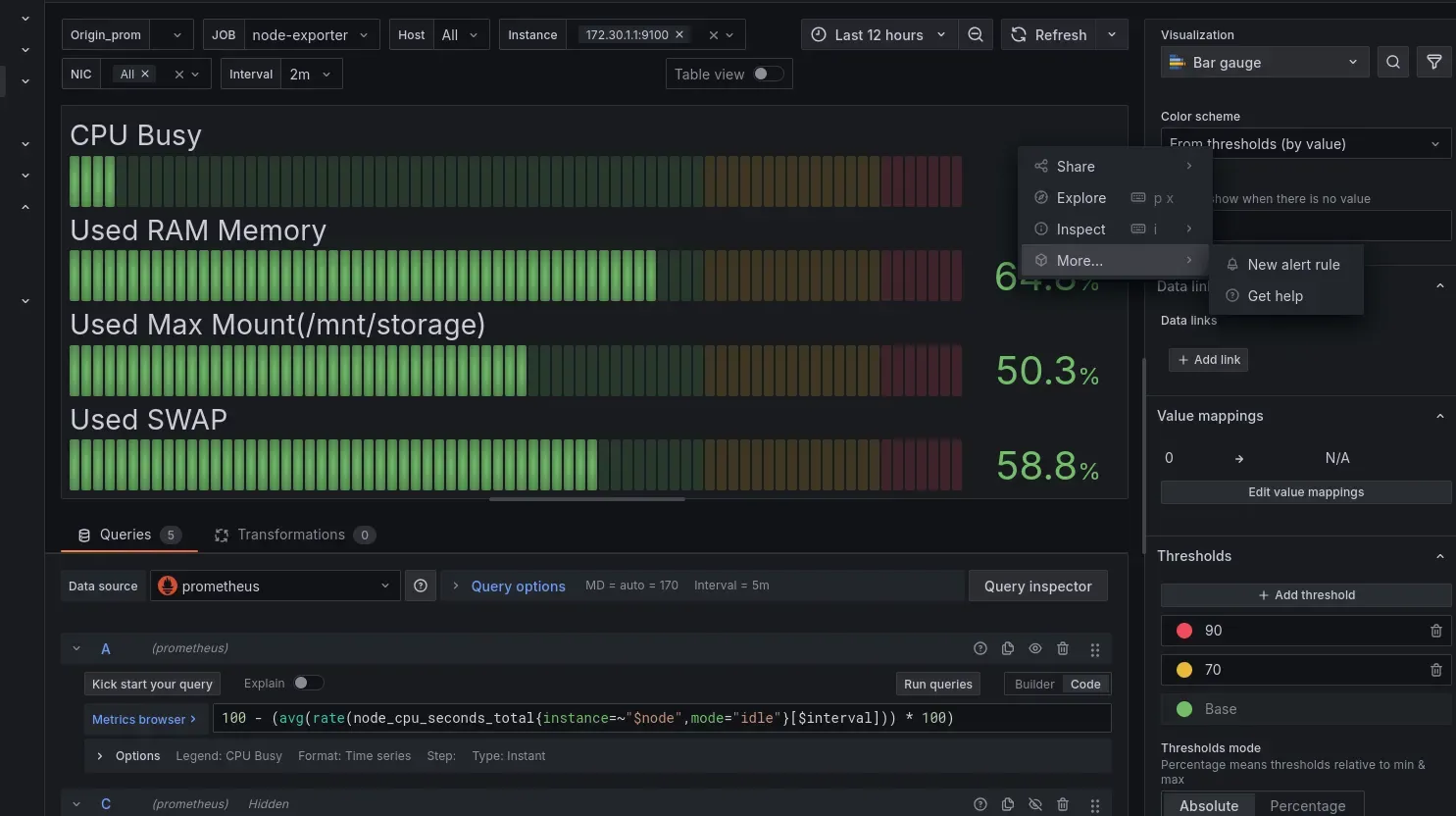The image size is (1456, 816).
Task: Open Share in the panel menu
Action: (x=1115, y=167)
